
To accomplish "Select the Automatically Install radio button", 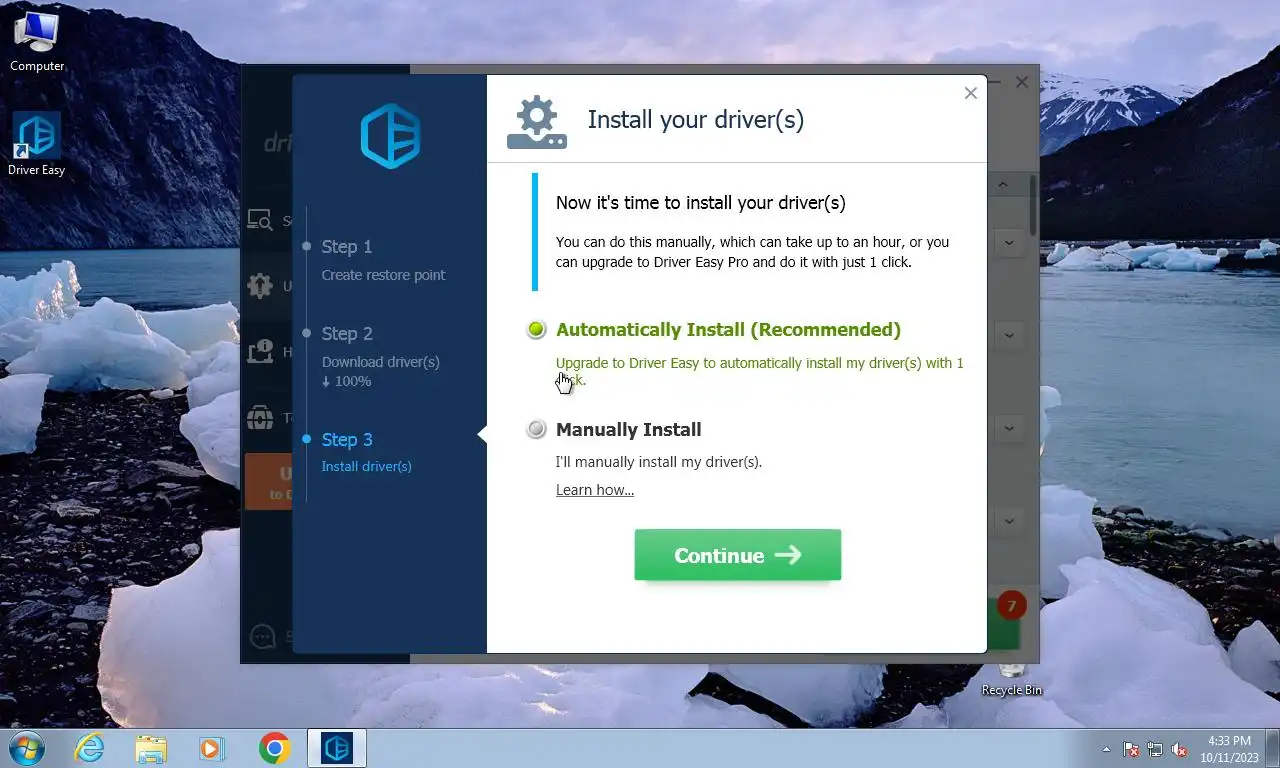I will tap(537, 330).
